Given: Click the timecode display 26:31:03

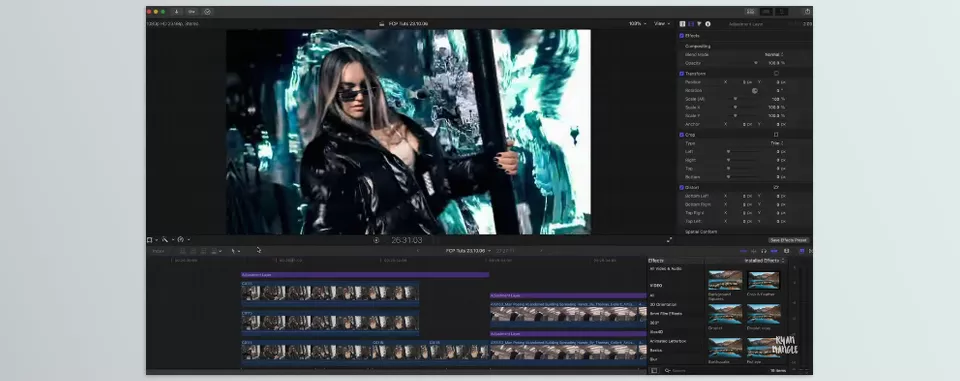Looking at the screenshot, I should pos(407,241).
